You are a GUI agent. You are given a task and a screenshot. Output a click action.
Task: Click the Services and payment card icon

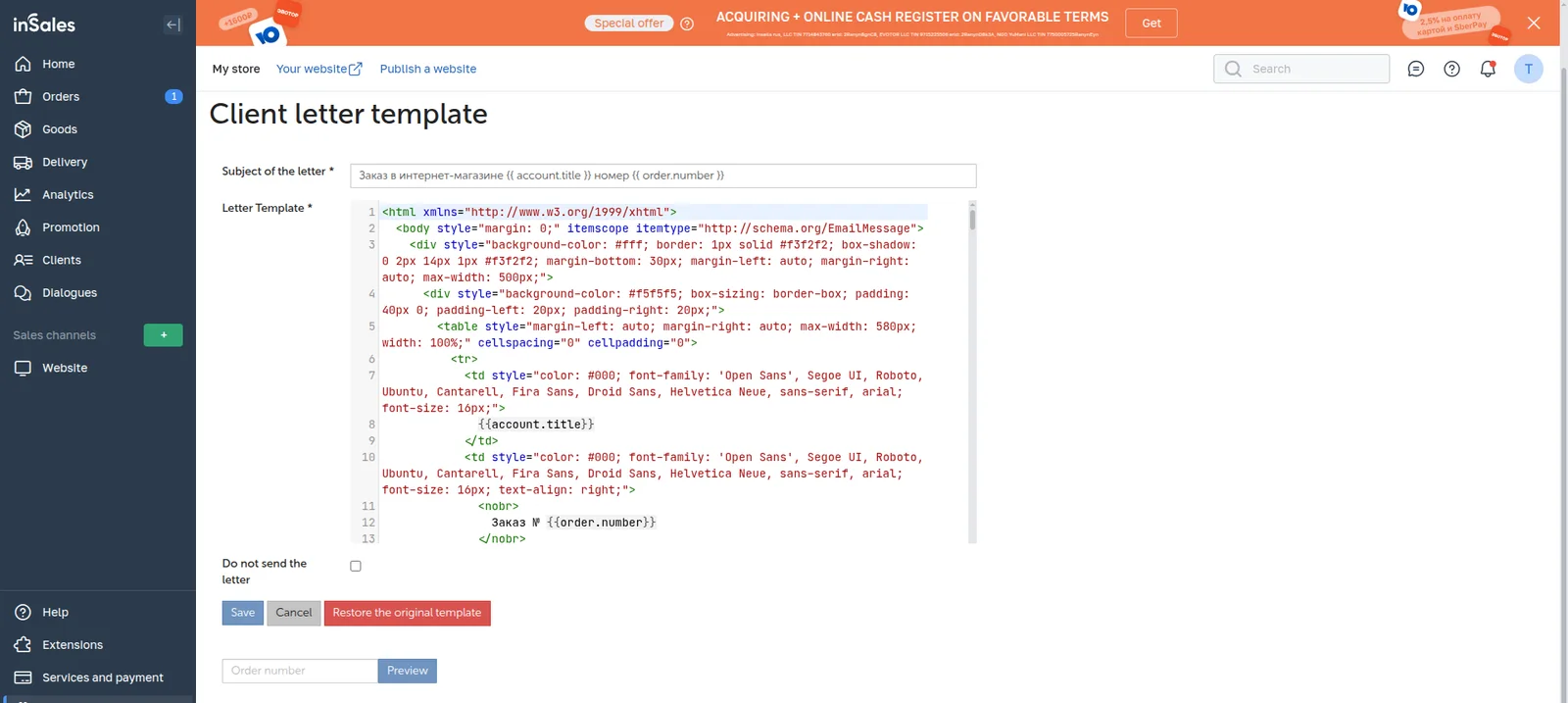[x=23, y=678]
